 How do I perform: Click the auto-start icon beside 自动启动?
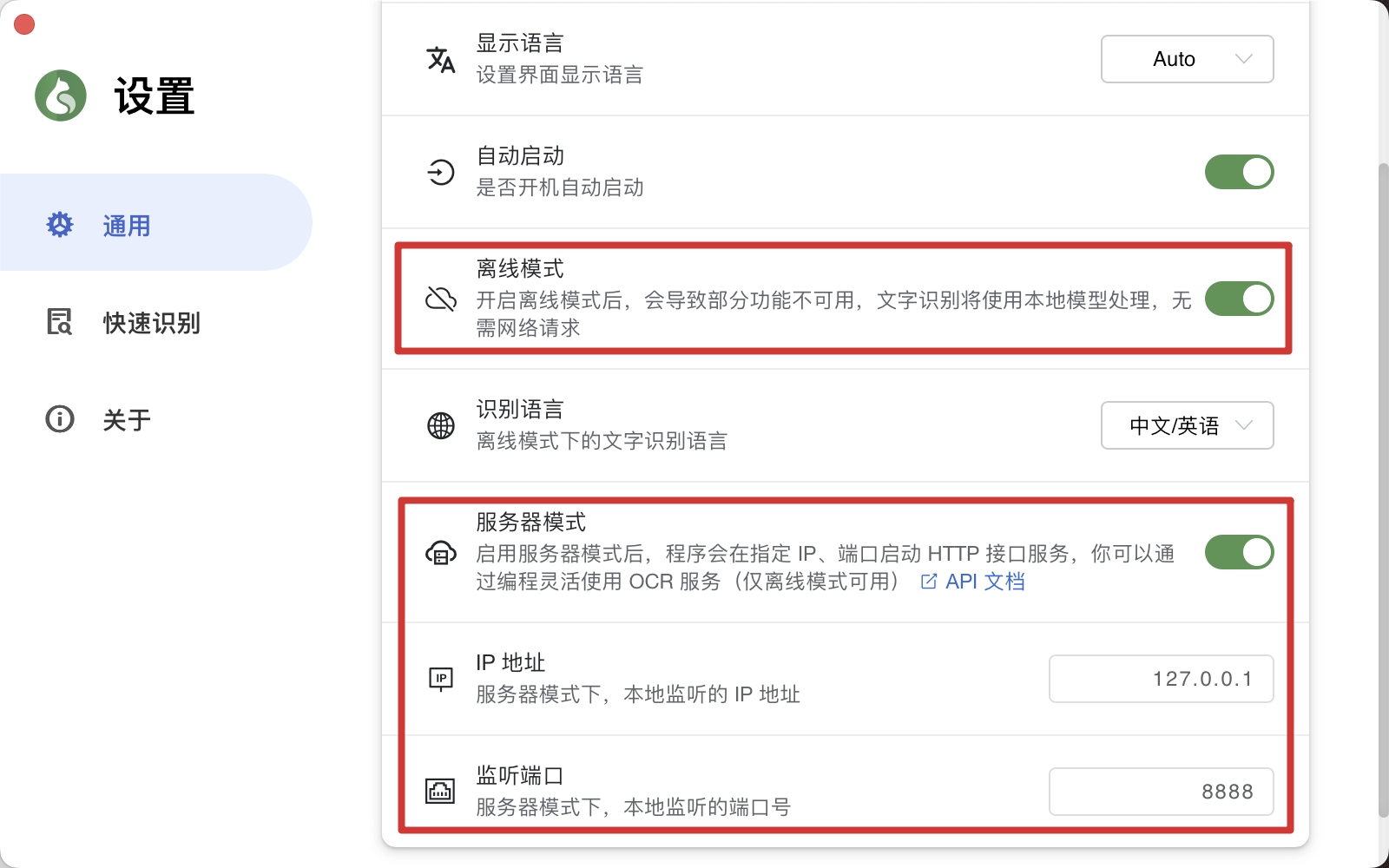[441, 172]
